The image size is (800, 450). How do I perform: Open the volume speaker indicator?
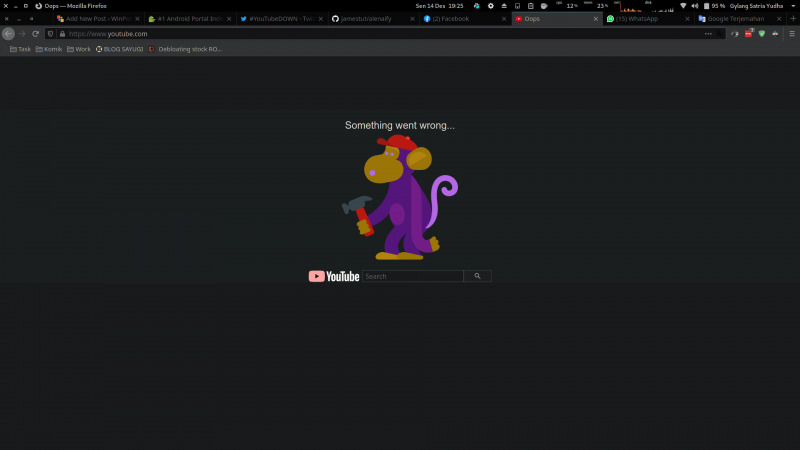tap(694, 6)
